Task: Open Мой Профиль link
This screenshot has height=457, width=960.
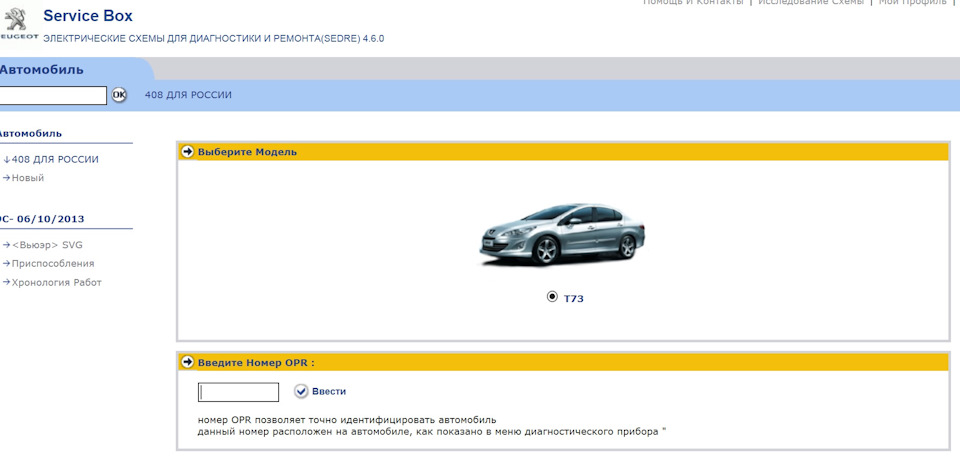Action: click(912, 2)
